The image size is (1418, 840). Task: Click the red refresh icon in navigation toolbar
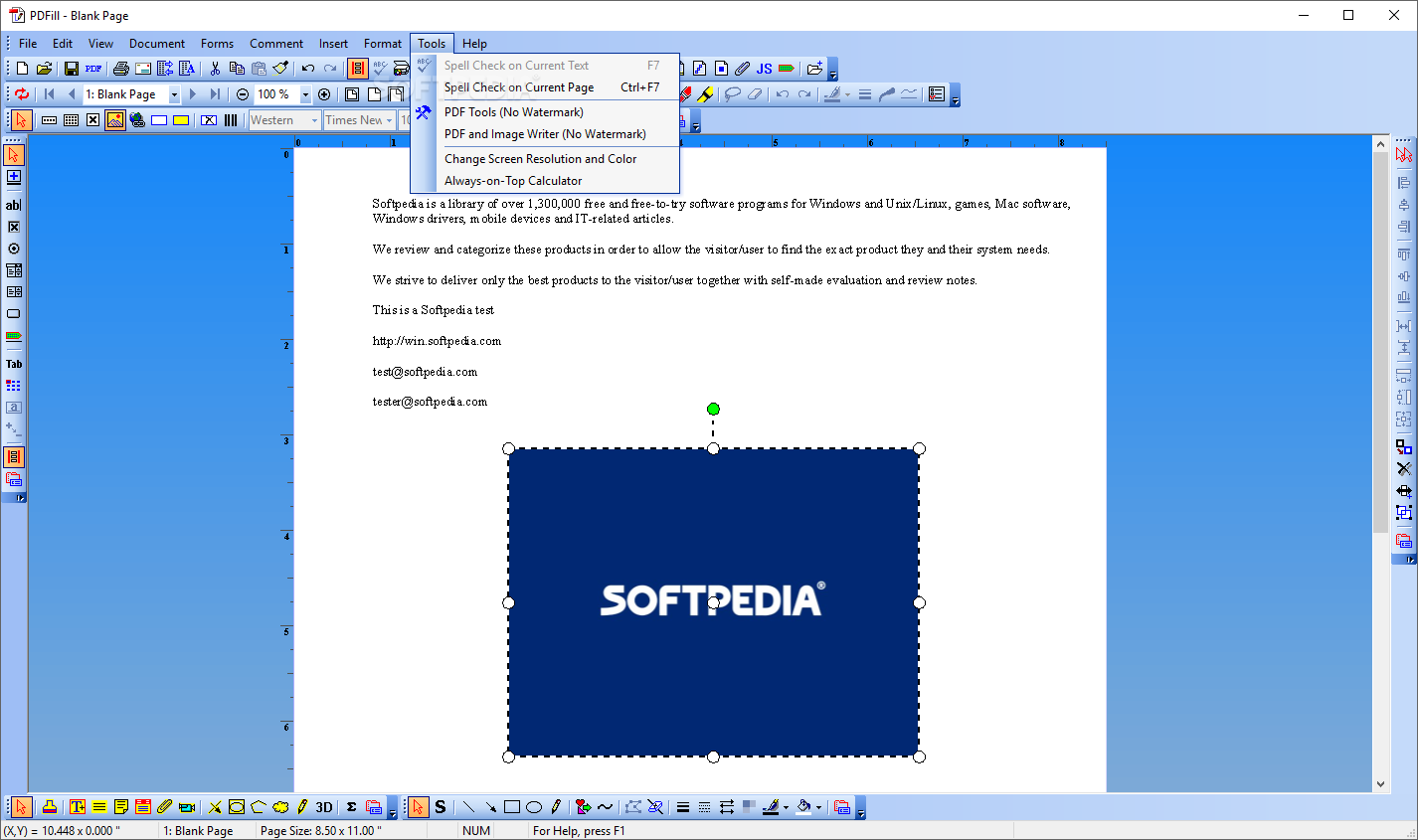(22, 94)
